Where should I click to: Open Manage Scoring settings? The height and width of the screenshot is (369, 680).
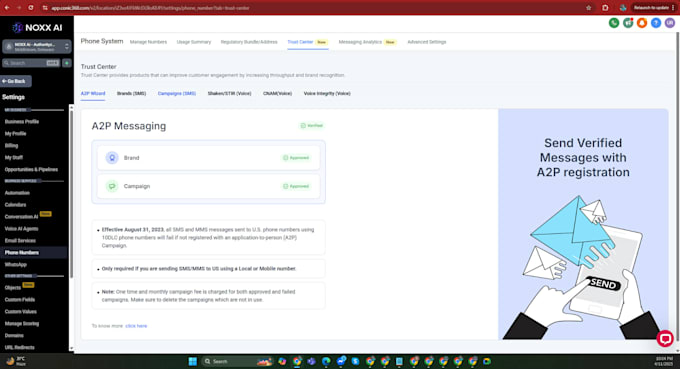coord(22,324)
